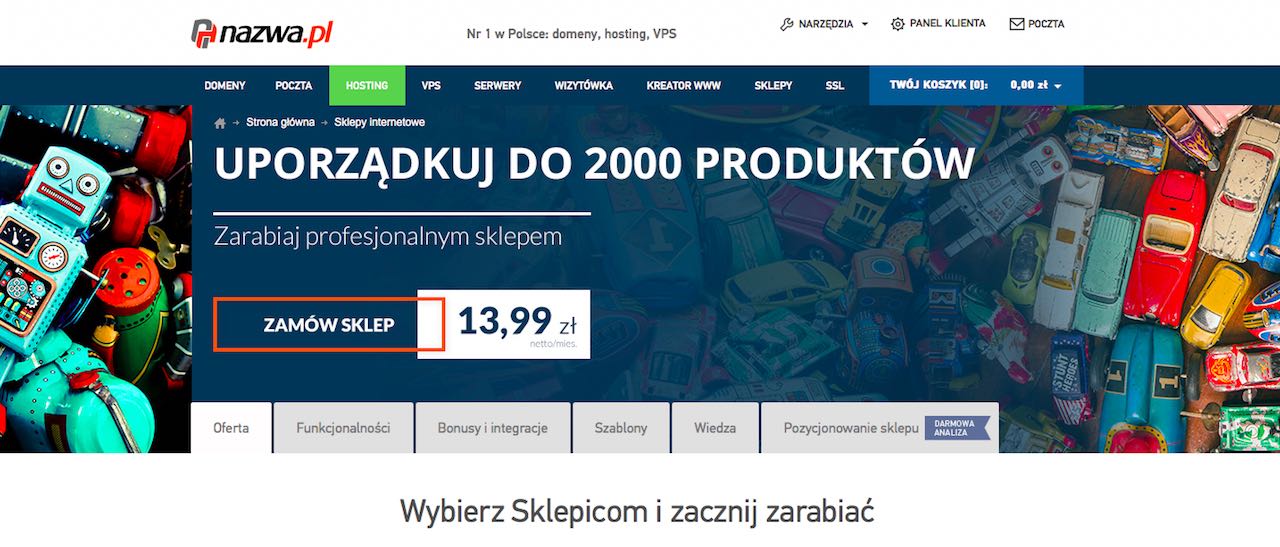This screenshot has width=1280, height=547.
Task: Expand the Narzędzia dropdown arrow
Action: [x=865, y=24]
